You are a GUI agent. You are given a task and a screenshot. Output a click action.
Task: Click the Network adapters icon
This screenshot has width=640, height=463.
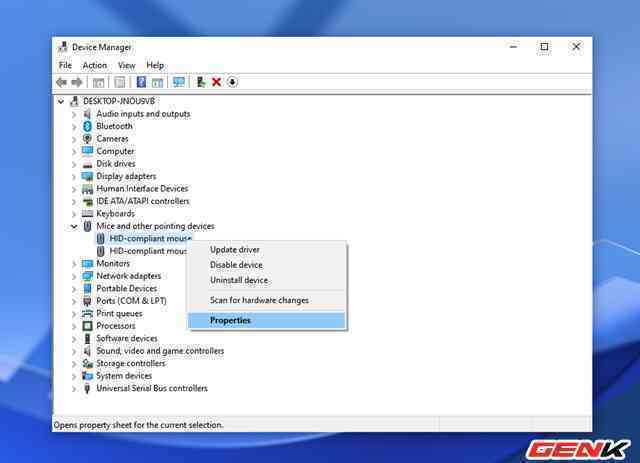point(87,276)
